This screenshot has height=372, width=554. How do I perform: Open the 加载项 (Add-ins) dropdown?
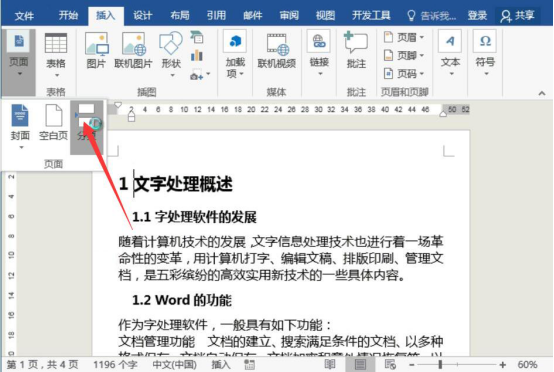tap(235, 55)
